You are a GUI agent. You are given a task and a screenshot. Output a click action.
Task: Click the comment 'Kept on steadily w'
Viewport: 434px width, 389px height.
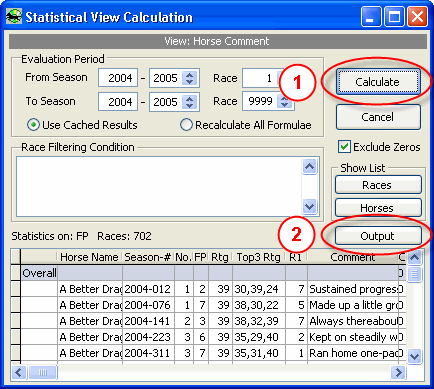point(353,337)
